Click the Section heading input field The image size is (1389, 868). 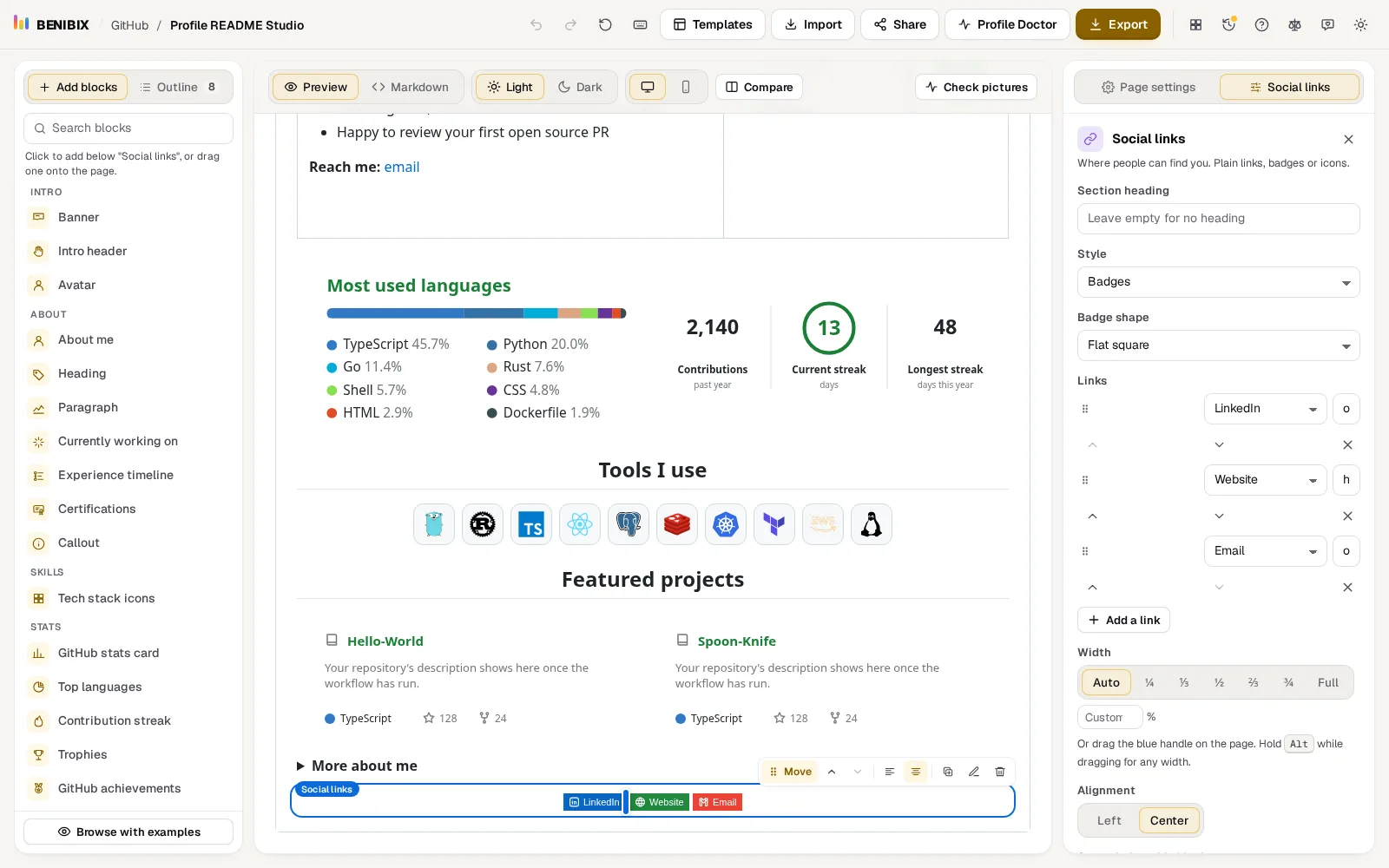[x=1218, y=219]
